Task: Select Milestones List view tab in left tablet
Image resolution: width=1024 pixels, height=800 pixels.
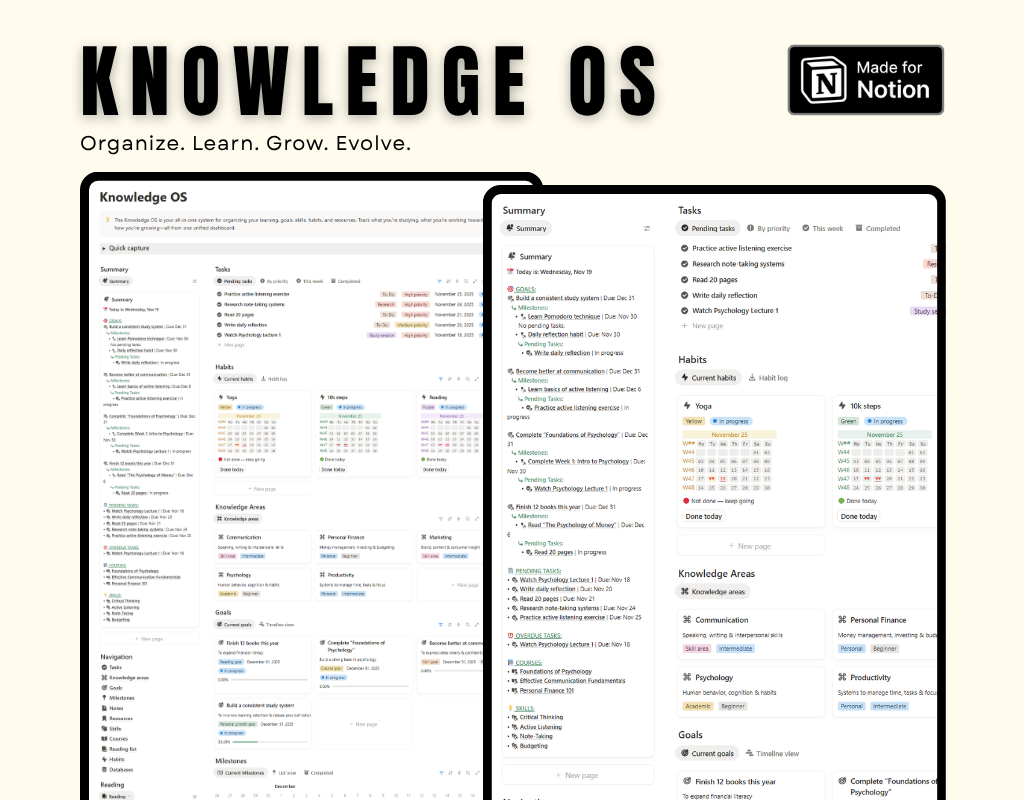Action: (x=284, y=773)
